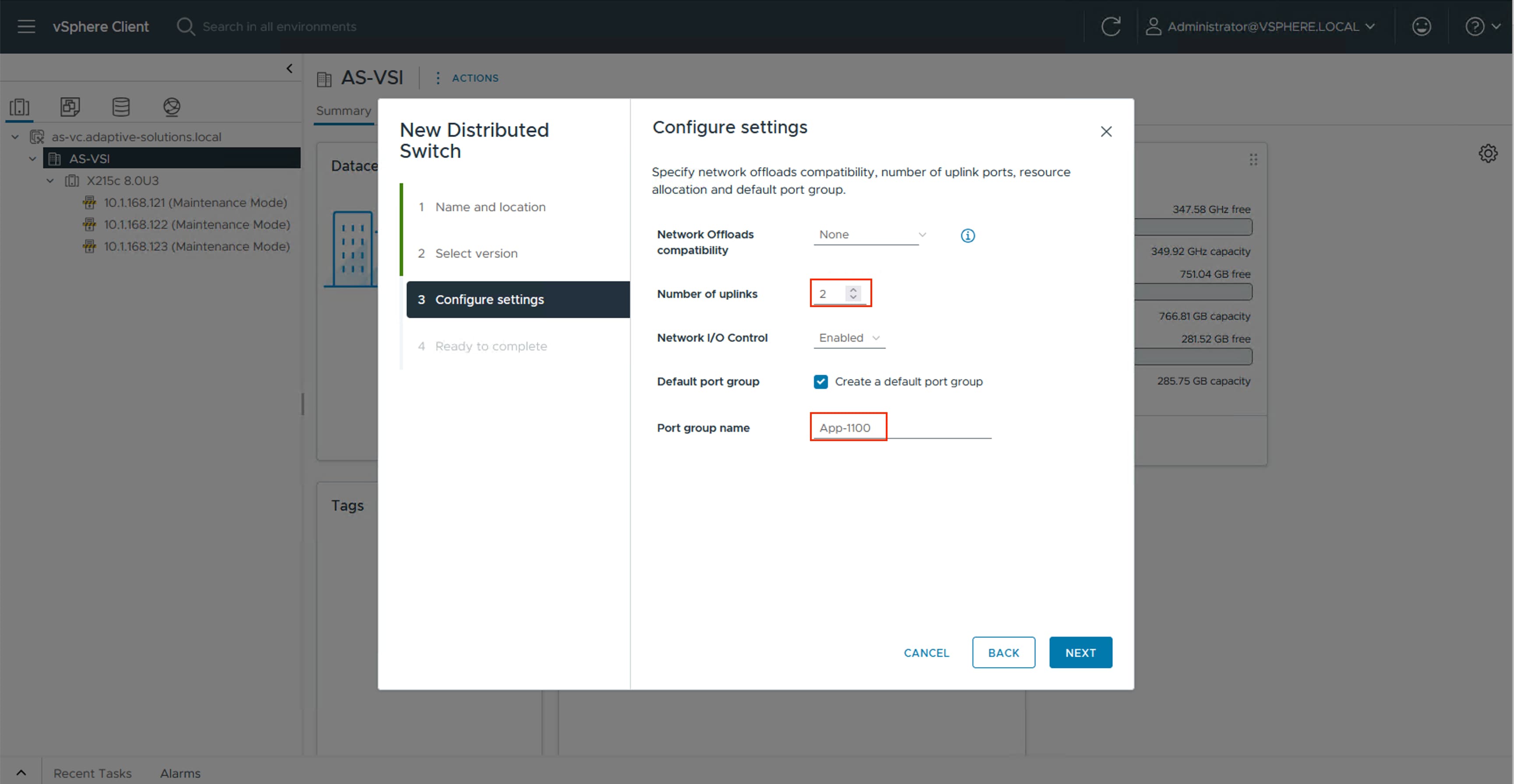1514x784 pixels.
Task: Open the vSphere Client hamburger menu
Action: tap(26, 26)
